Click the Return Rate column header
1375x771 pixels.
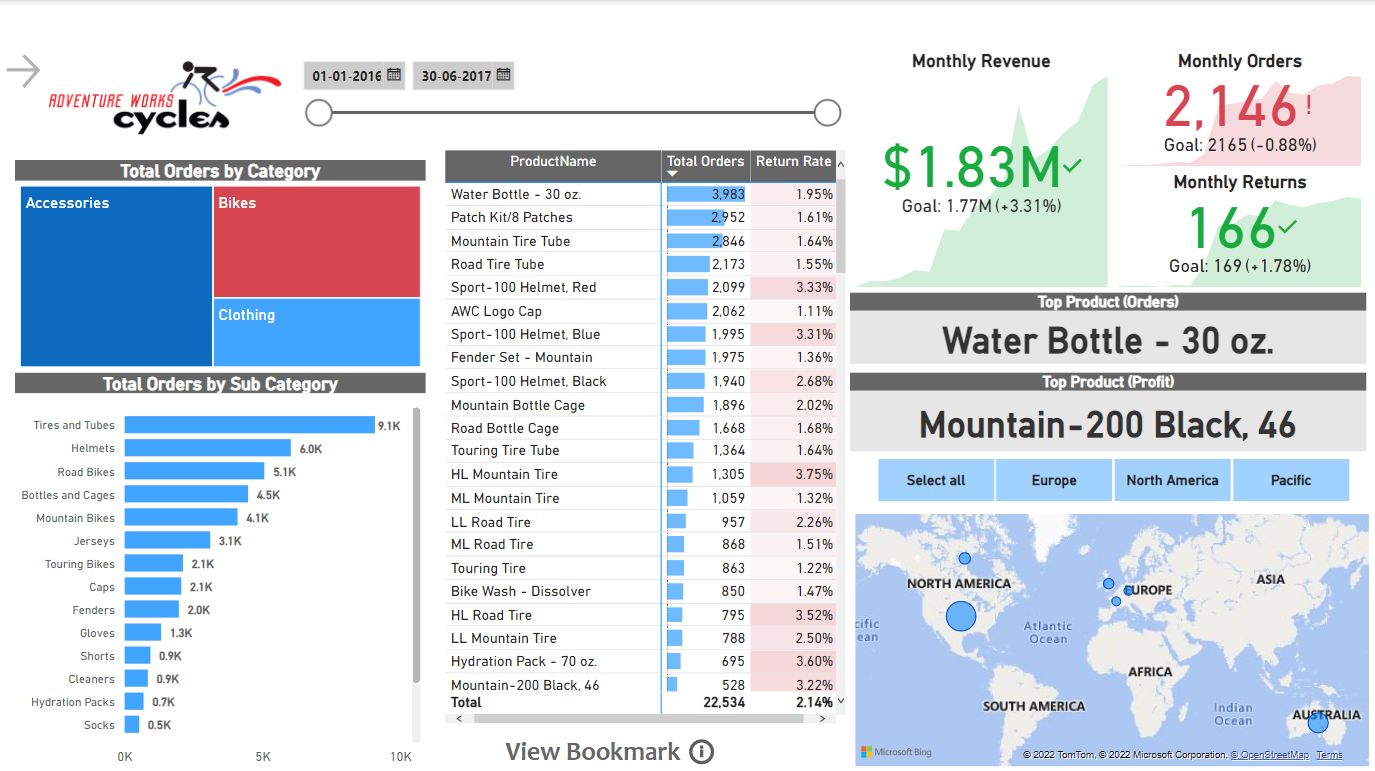click(793, 162)
